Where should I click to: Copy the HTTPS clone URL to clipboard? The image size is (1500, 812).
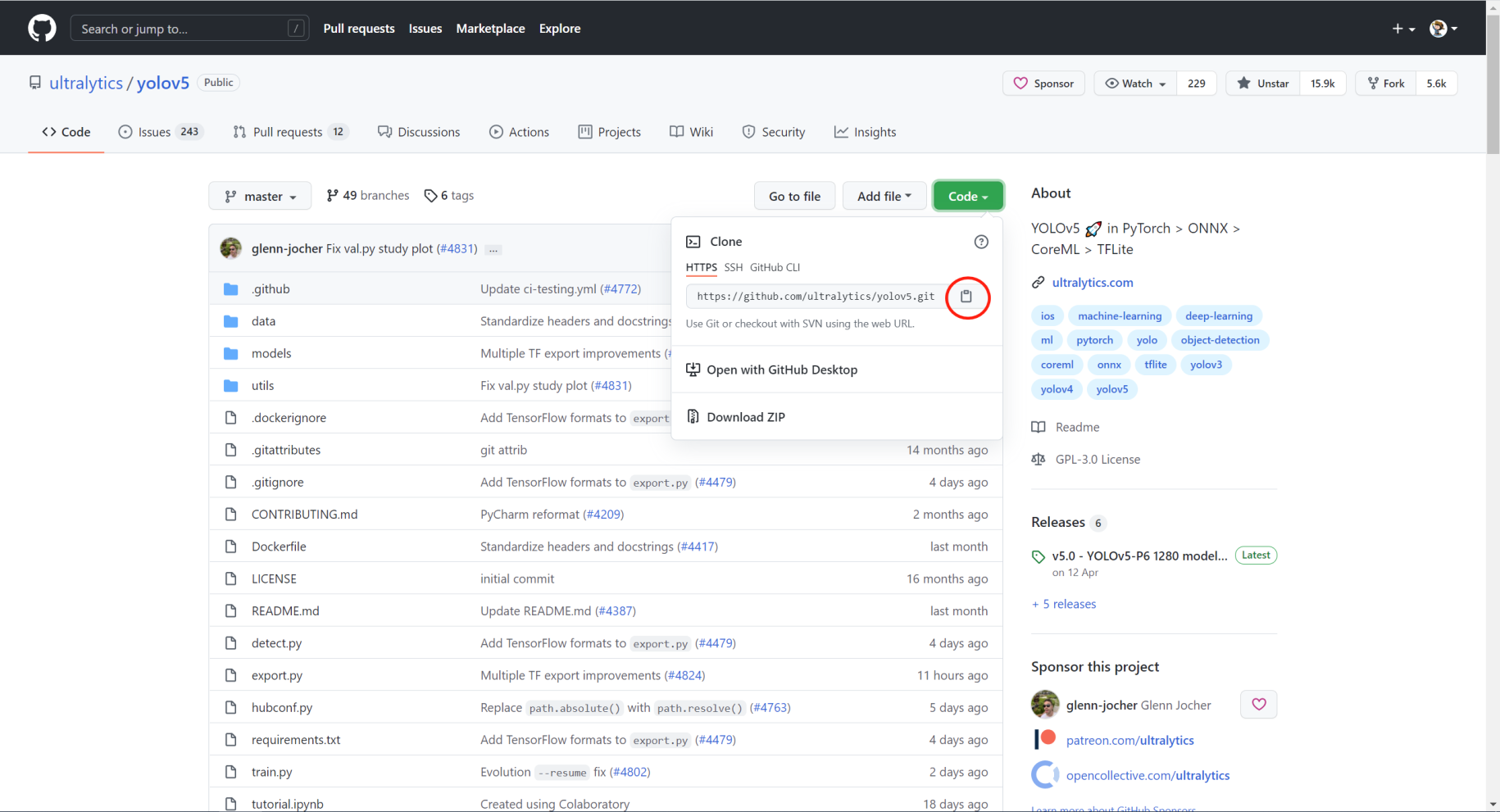tap(966, 297)
